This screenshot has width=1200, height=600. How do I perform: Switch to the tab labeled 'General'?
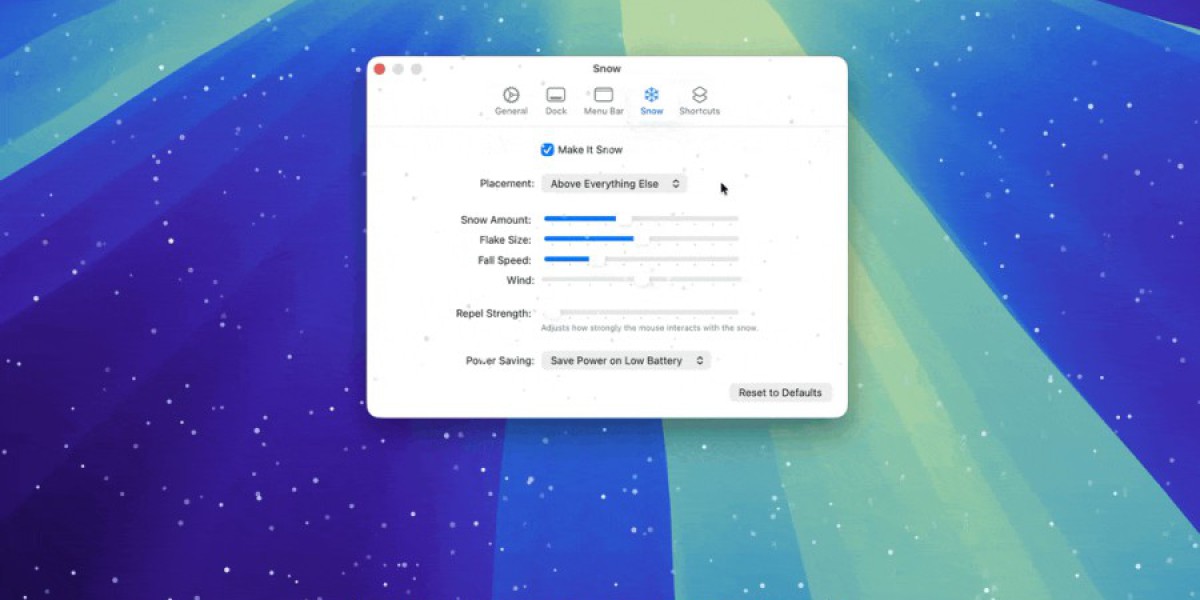tap(511, 111)
